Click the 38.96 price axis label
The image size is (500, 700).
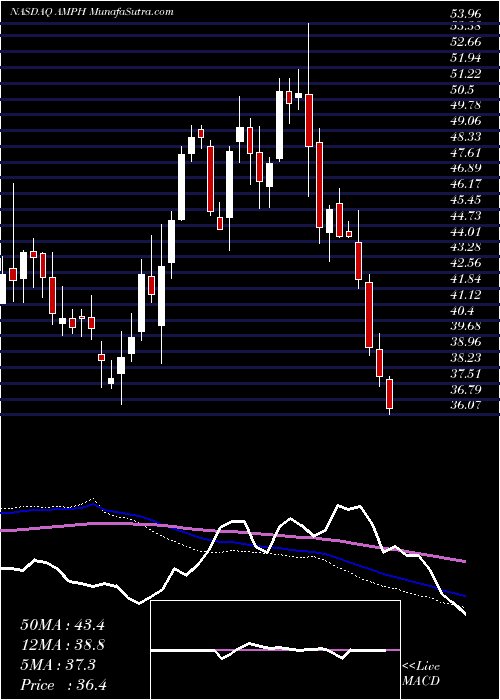[x=466, y=342]
